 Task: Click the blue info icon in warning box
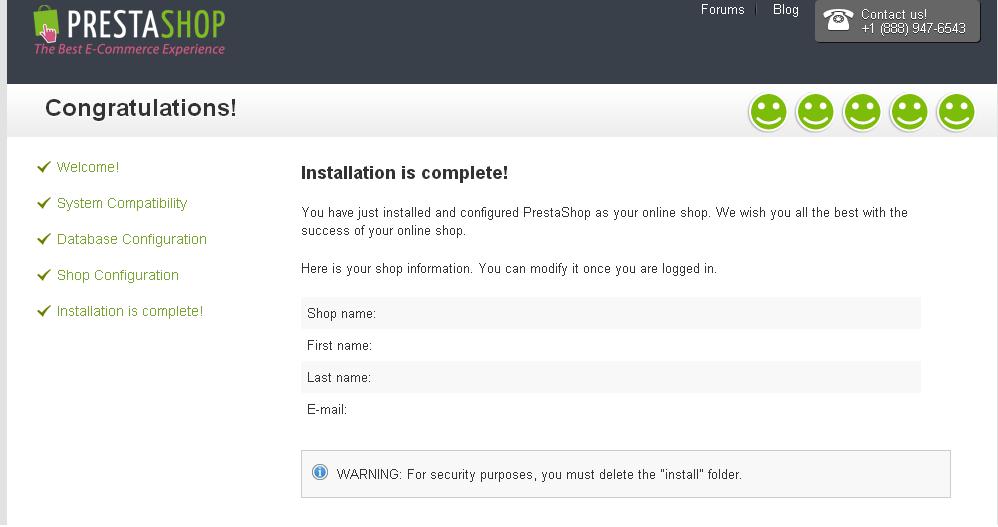coord(320,472)
